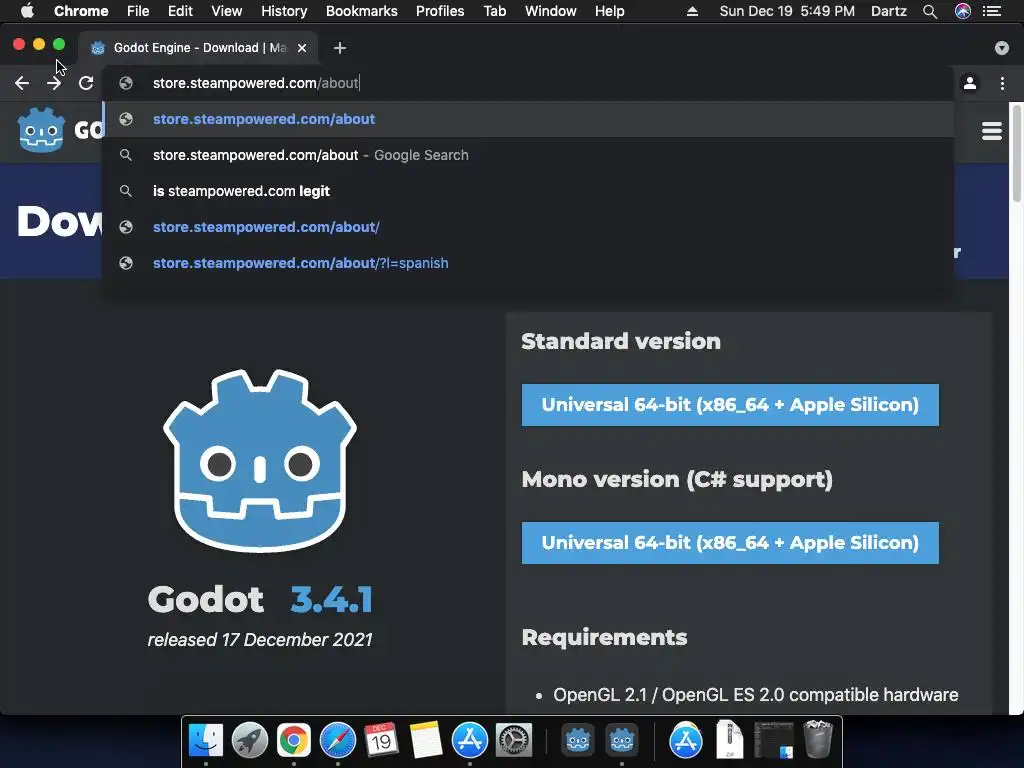Open the tab search dropdown arrow
This screenshot has width=1024, height=768.
pyautogui.click(x=1002, y=48)
